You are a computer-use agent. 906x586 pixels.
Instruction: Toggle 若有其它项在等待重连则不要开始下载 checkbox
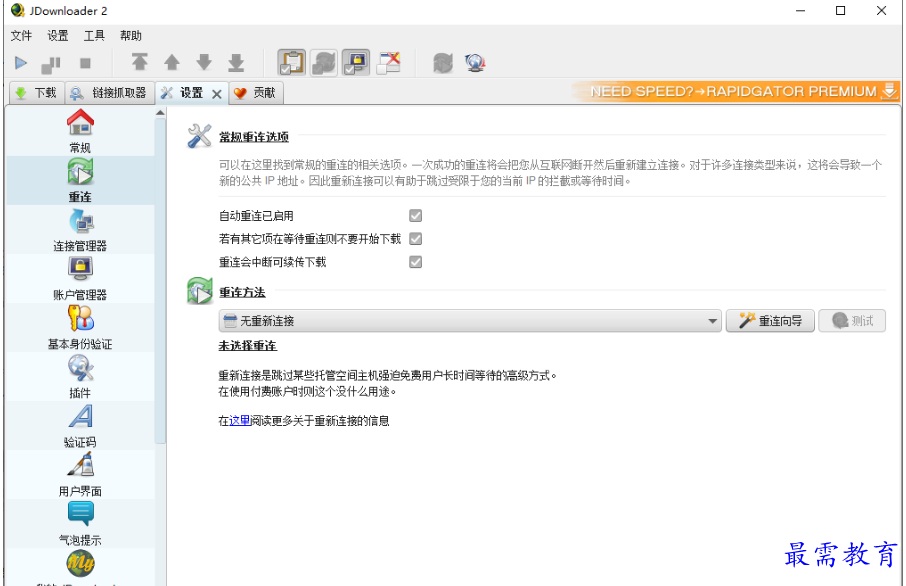[415, 239]
